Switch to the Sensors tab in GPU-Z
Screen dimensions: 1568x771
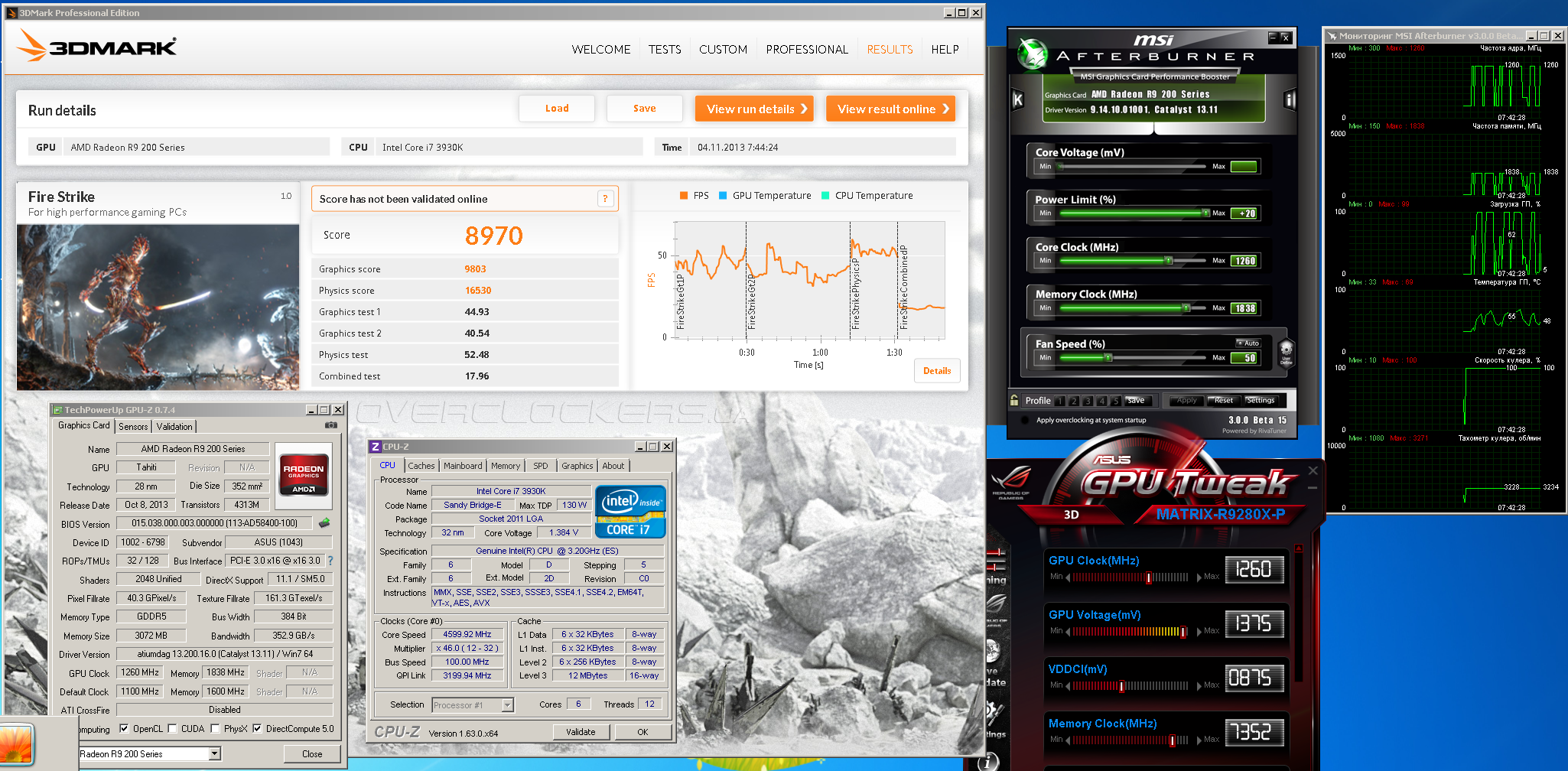pyautogui.click(x=133, y=427)
